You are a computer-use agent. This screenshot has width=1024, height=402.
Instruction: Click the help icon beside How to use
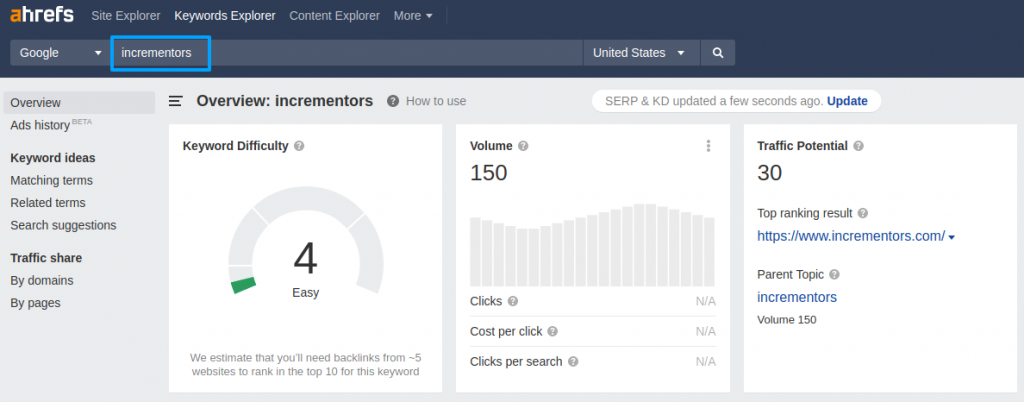click(x=392, y=101)
